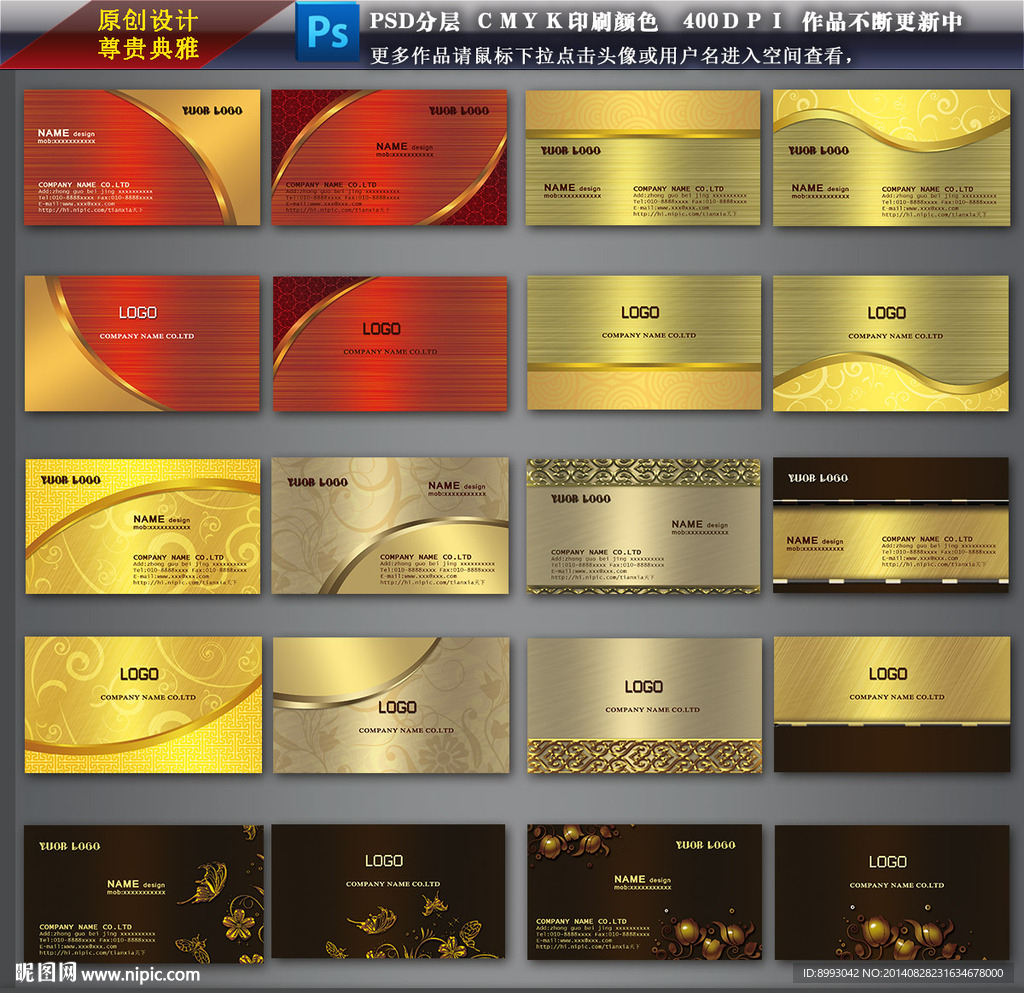Viewport: 1024px width, 993px height.
Task: Click YUOR LOGO text on dark butterfly front card
Action: 69,846
